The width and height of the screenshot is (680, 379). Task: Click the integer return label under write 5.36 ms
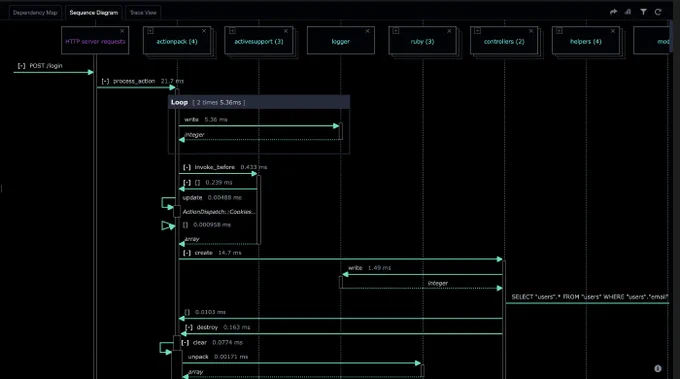pyautogui.click(x=194, y=135)
